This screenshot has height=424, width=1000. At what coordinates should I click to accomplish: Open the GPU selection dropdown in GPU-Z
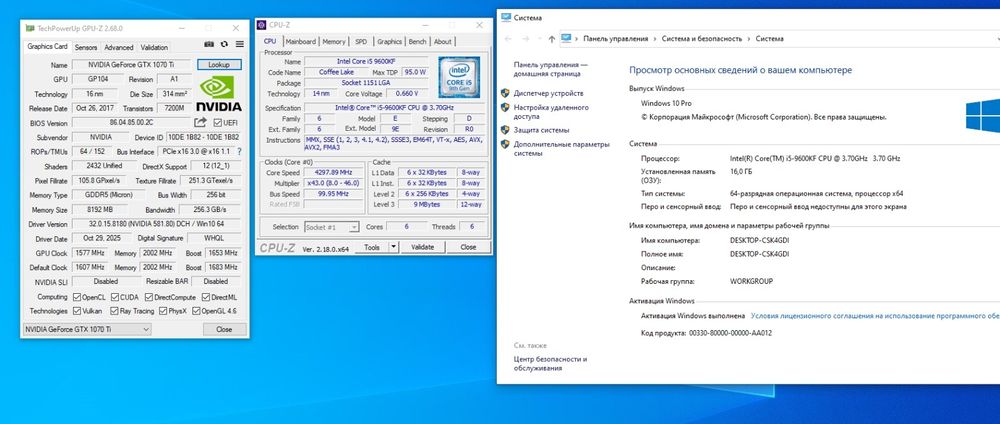click(87, 329)
